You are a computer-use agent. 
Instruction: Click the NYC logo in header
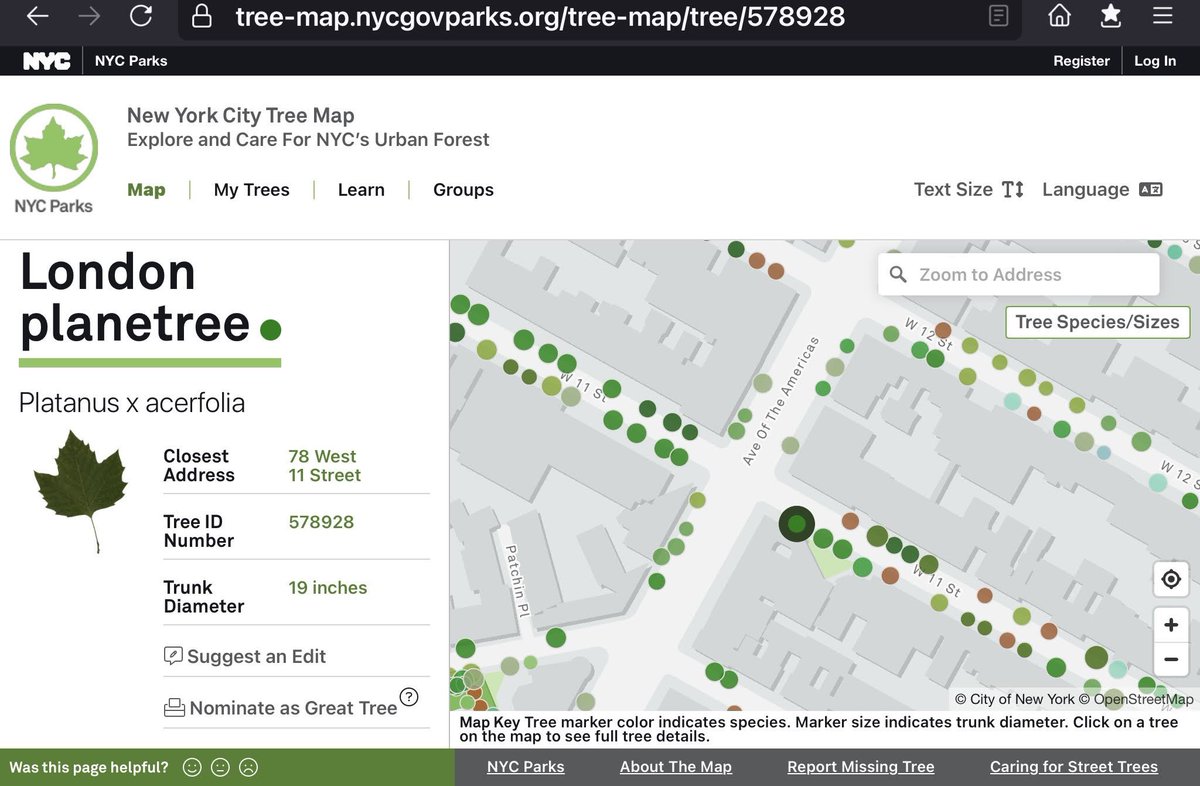(x=47, y=61)
